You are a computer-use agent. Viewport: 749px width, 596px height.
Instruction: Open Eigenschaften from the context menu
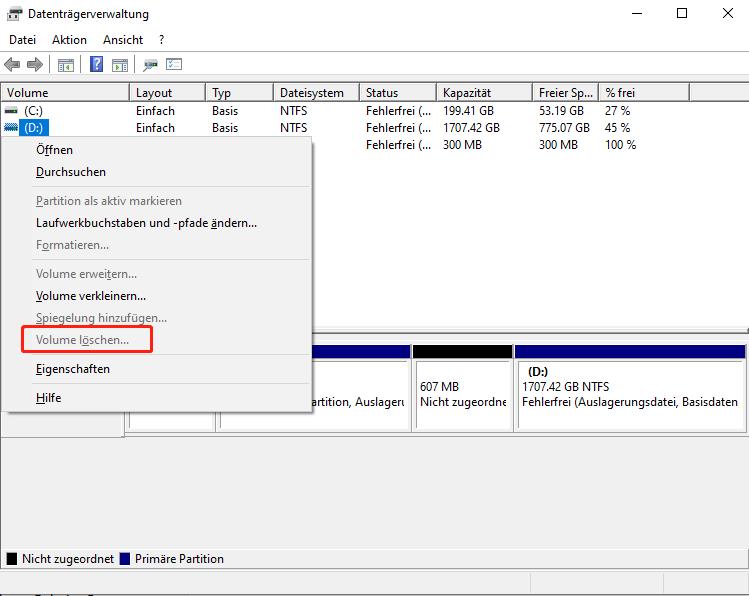pos(73,369)
